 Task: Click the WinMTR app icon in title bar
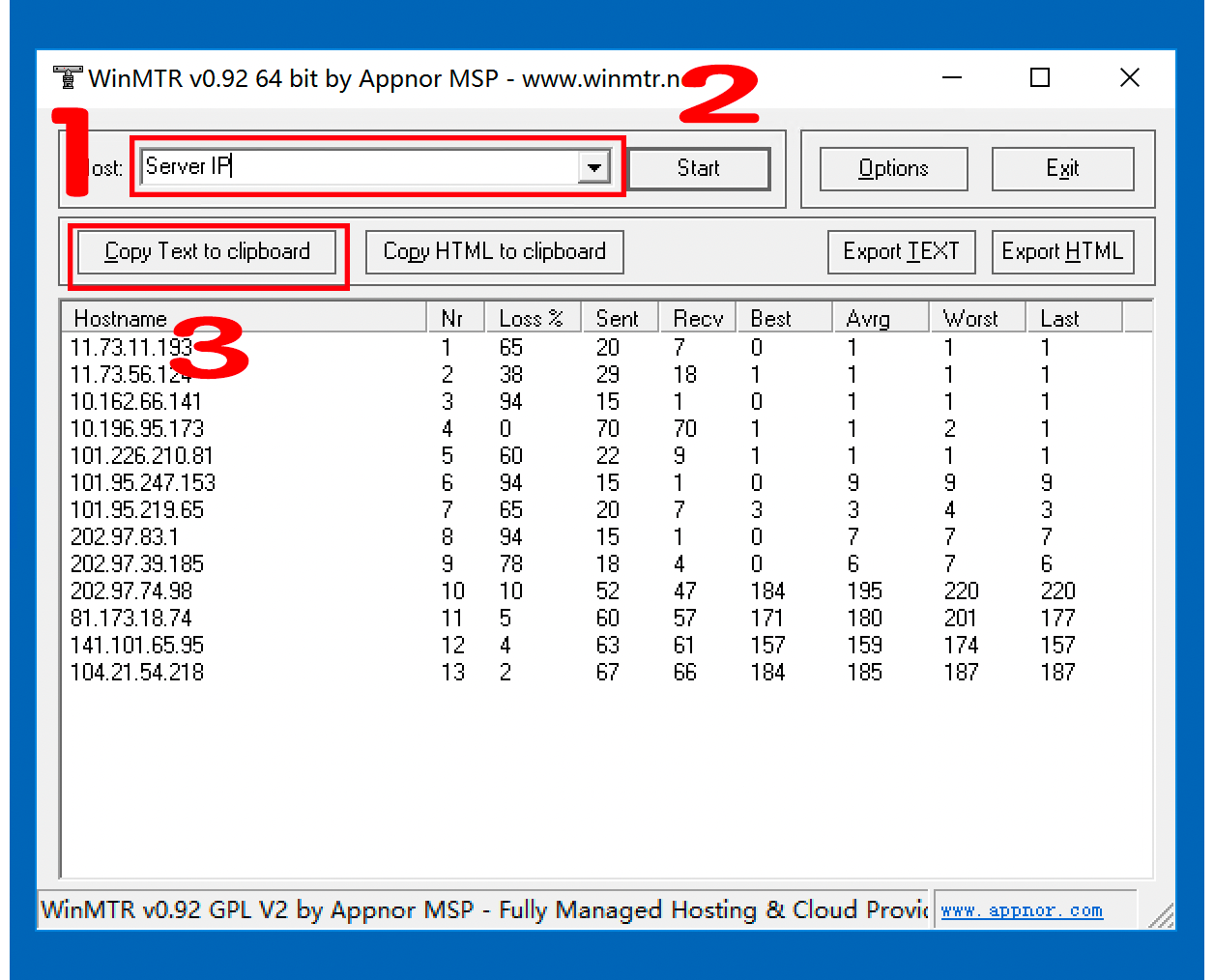pyautogui.click(x=68, y=77)
